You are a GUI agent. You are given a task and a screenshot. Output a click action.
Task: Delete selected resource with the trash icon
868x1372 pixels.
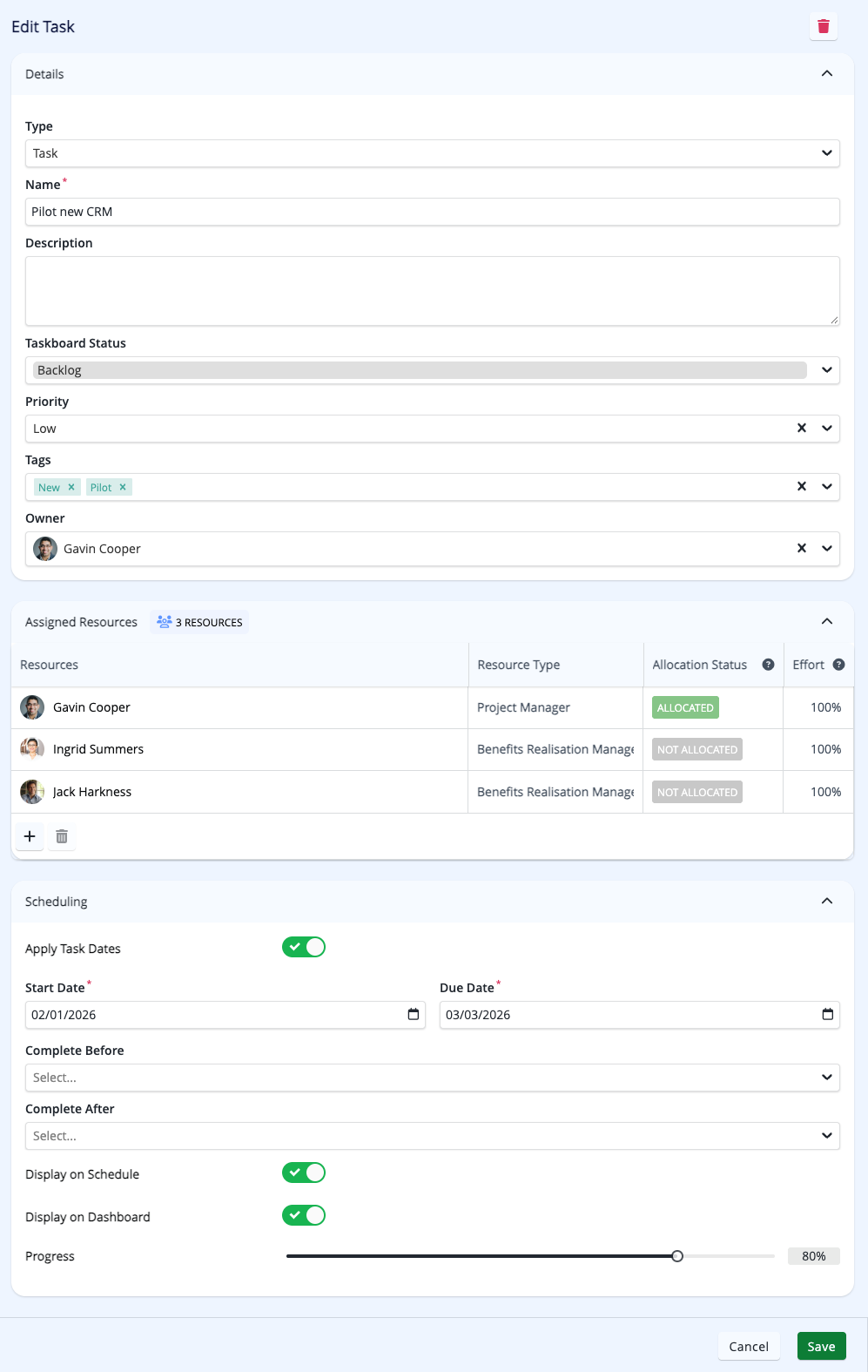[62, 836]
